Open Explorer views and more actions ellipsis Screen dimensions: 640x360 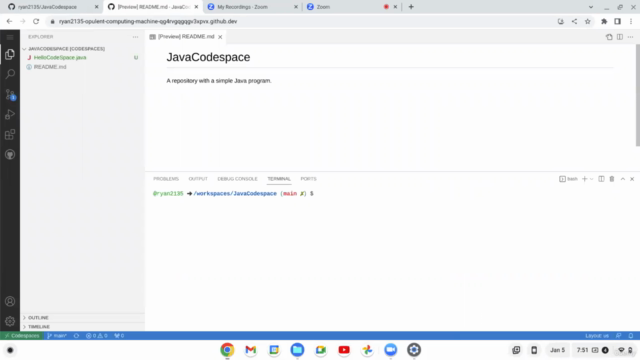click(136, 37)
